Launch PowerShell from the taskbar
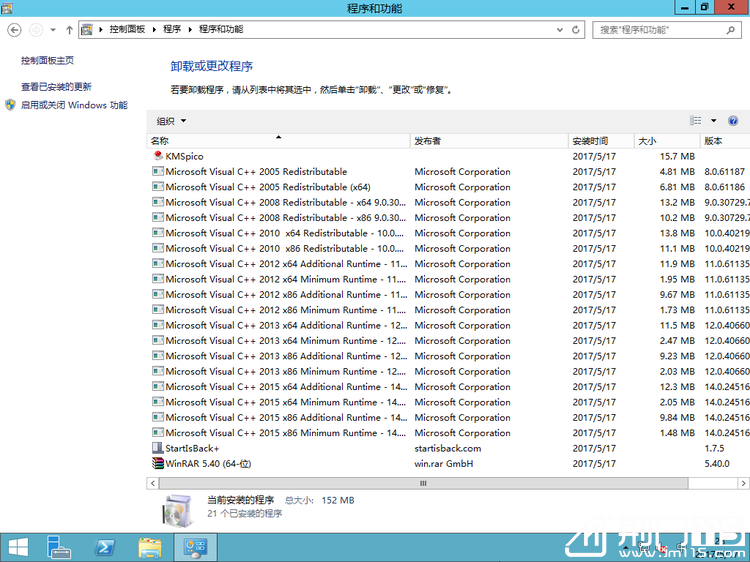This screenshot has width=750, height=562. pos(104,548)
